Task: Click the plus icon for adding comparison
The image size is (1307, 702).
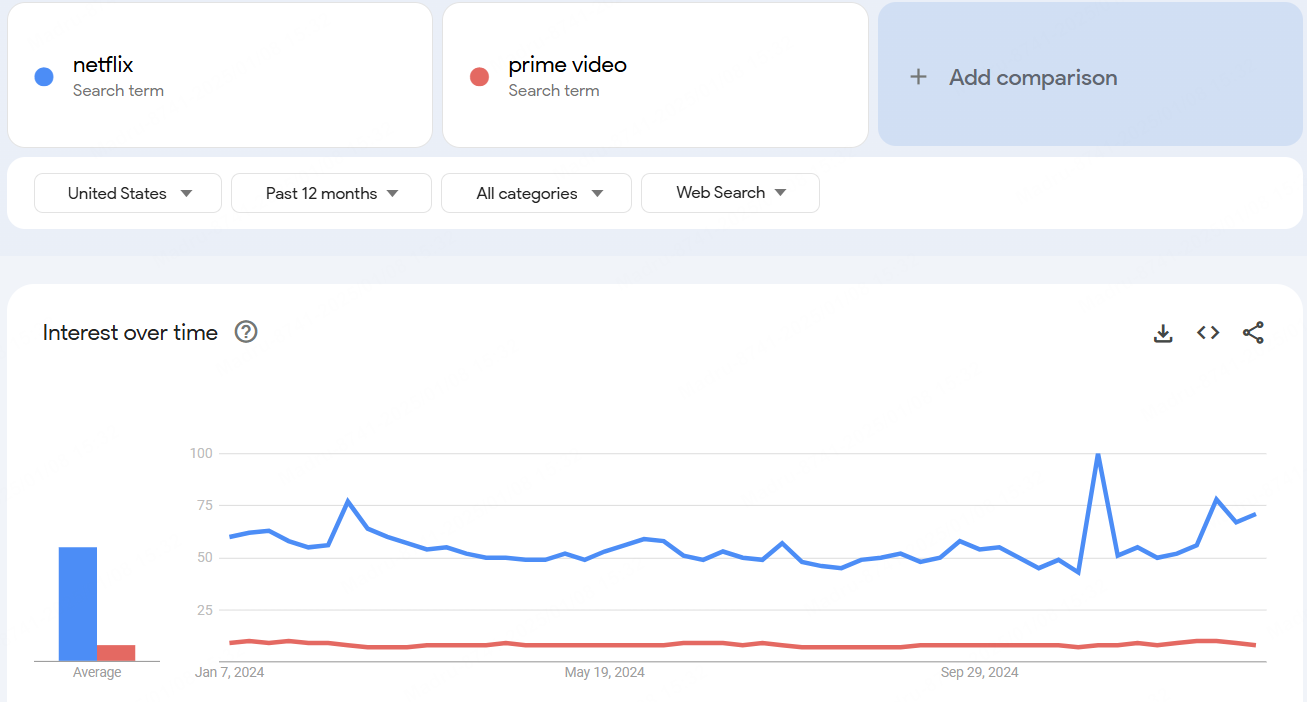Action: coord(918,77)
